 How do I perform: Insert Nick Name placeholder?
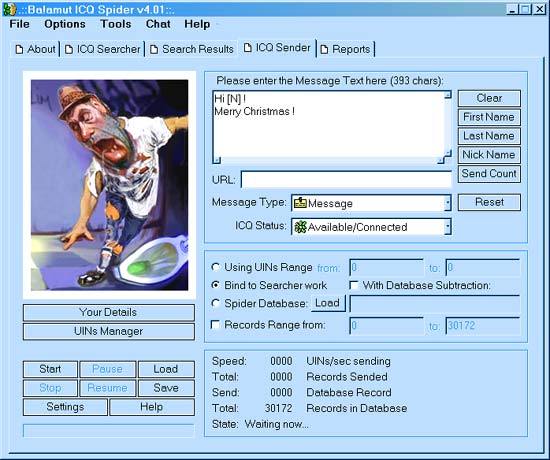pyautogui.click(x=489, y=155)
